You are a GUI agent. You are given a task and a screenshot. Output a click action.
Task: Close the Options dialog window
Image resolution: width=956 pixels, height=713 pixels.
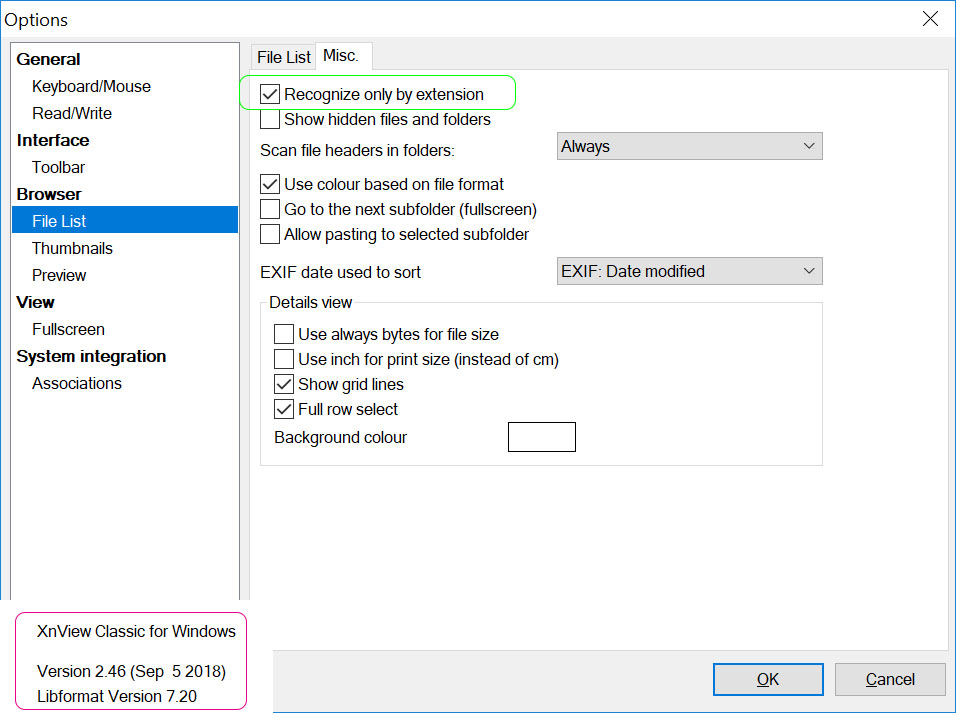[930, 19]
